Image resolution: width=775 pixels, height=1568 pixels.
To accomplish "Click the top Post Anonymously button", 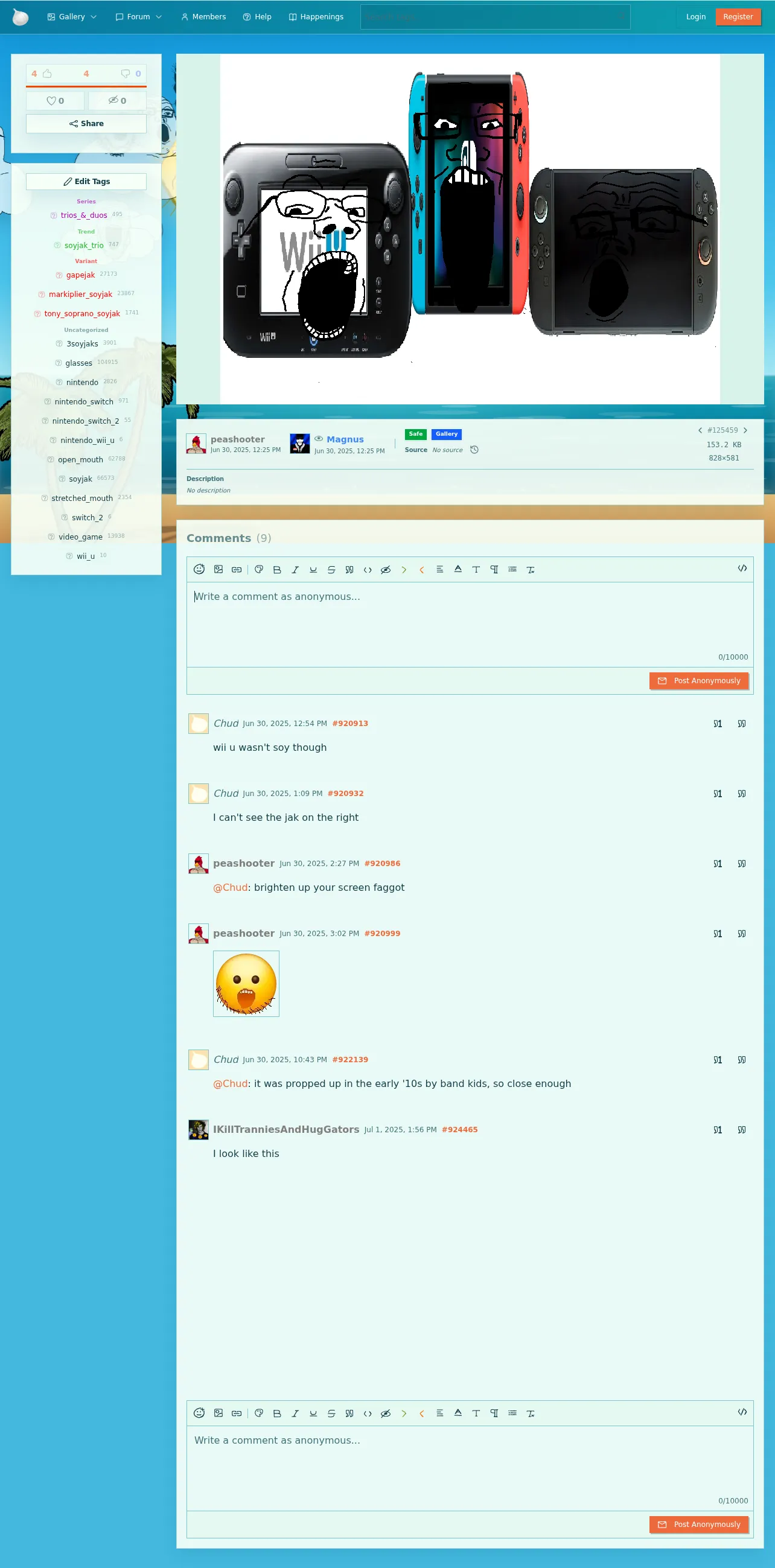I will [x=699, y=681].
